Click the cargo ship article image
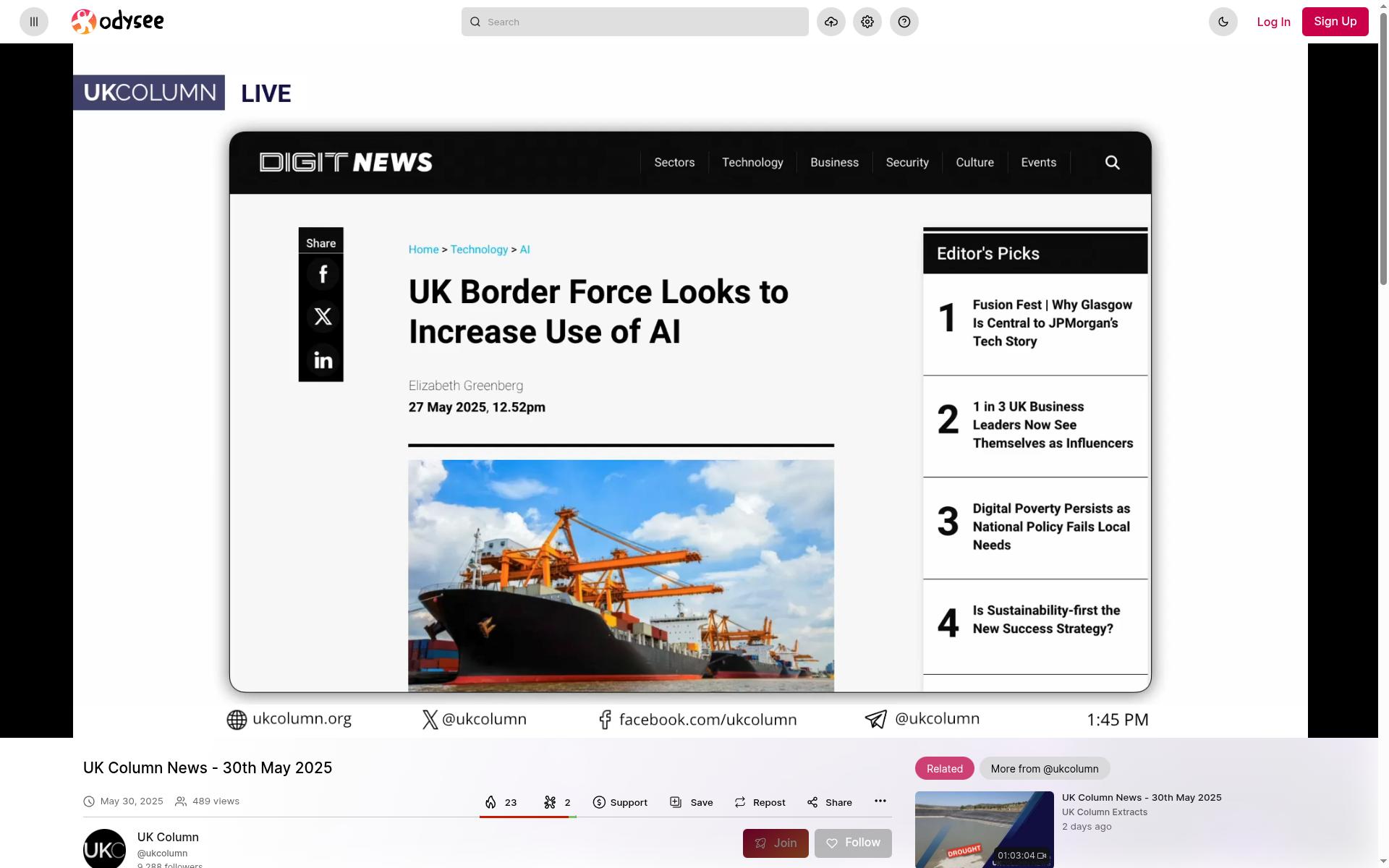The height and width of the screenshot is (868, 1389). pos(621,576)
